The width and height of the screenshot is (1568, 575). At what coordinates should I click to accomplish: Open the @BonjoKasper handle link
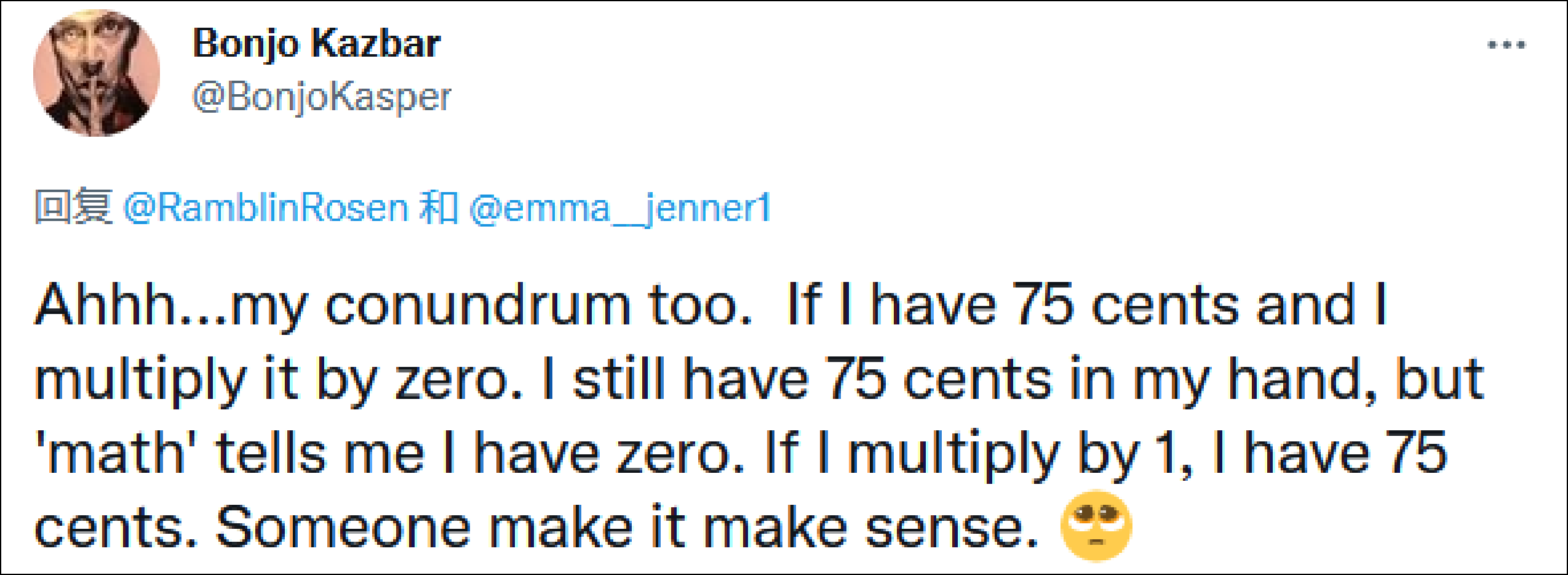(322, 97)
